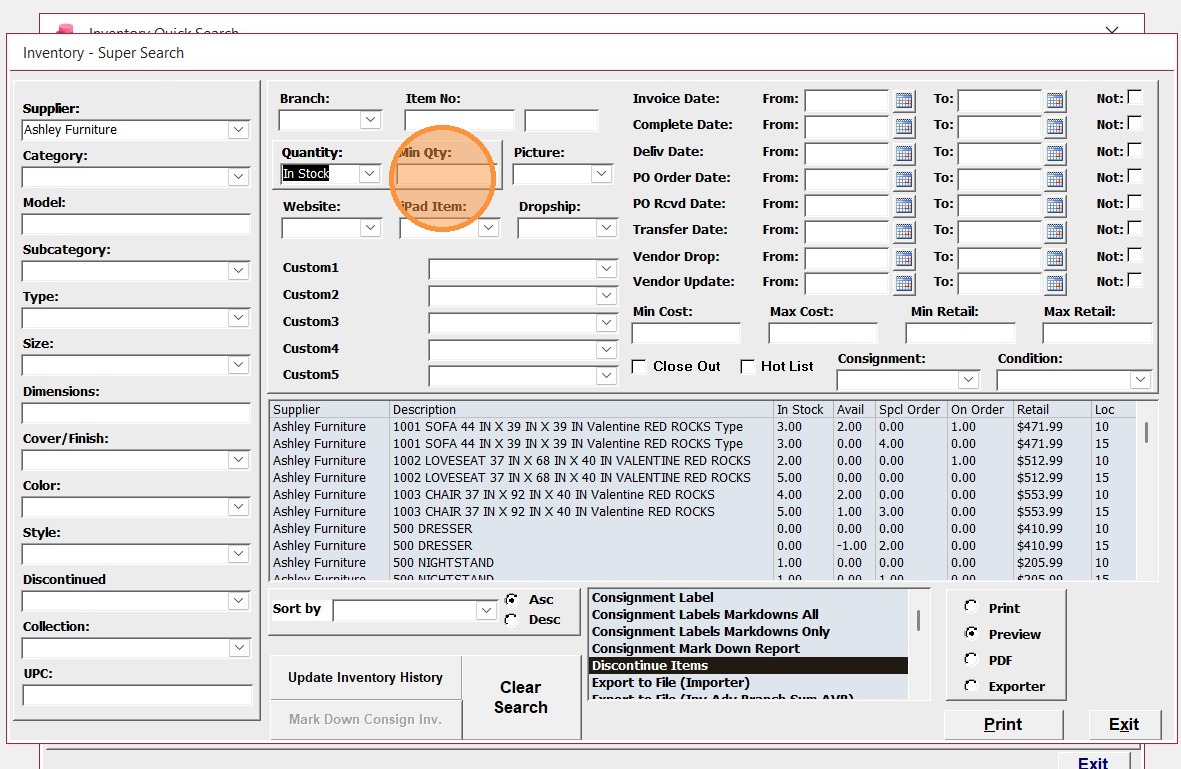Screen dimensions: 1181x769
Task: Open the Quantity dropdown list
Action: pos(370,174)
